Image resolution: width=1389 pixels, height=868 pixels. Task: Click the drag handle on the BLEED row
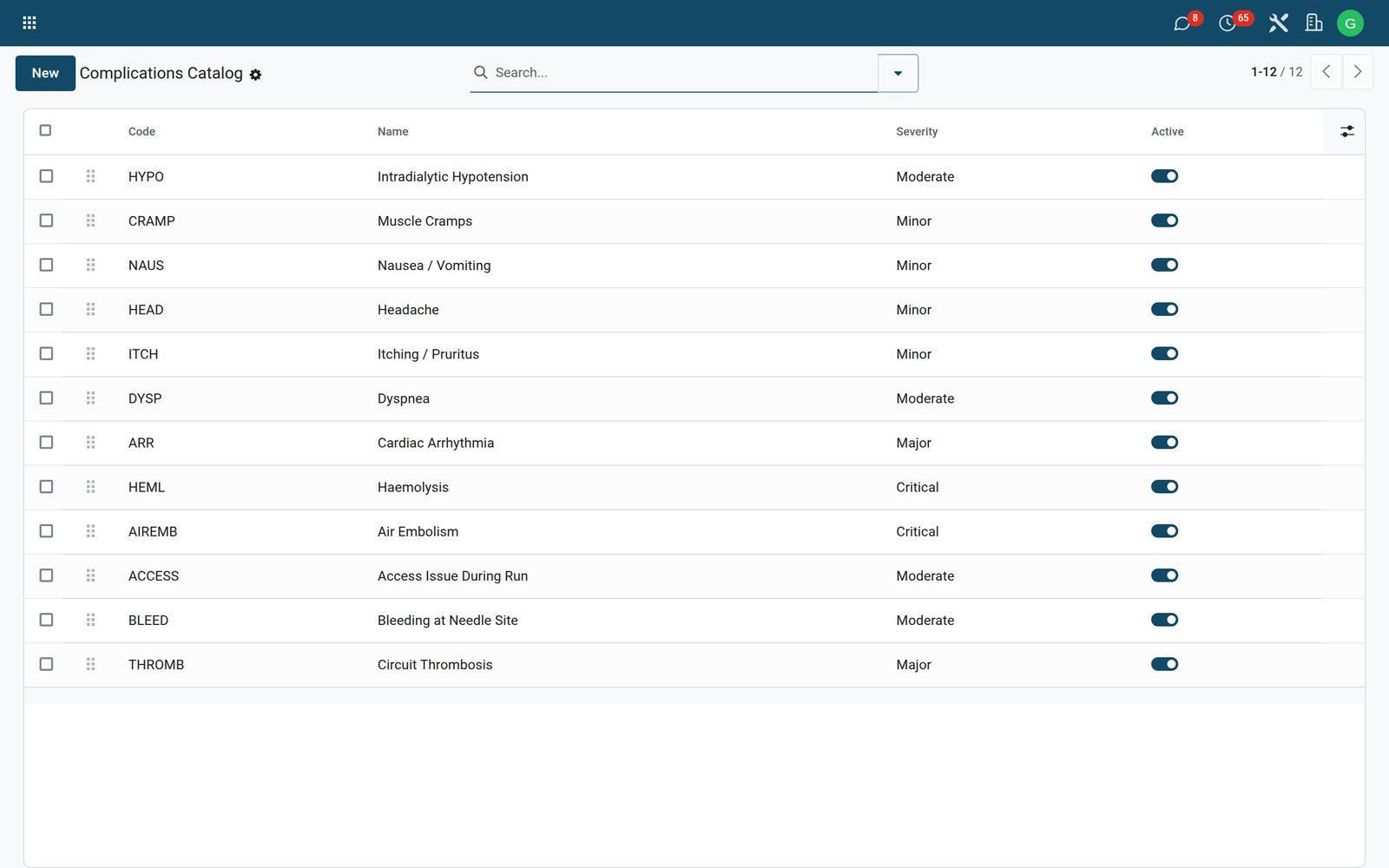pos(90,620)
